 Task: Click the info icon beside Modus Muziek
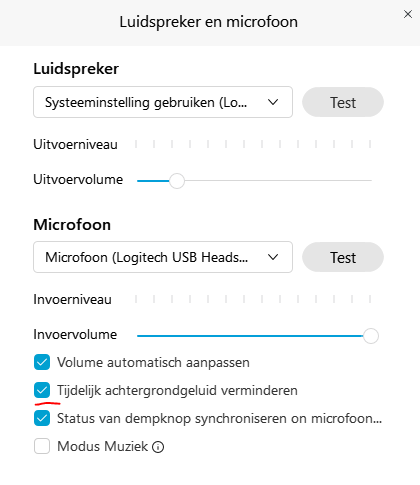158,447
